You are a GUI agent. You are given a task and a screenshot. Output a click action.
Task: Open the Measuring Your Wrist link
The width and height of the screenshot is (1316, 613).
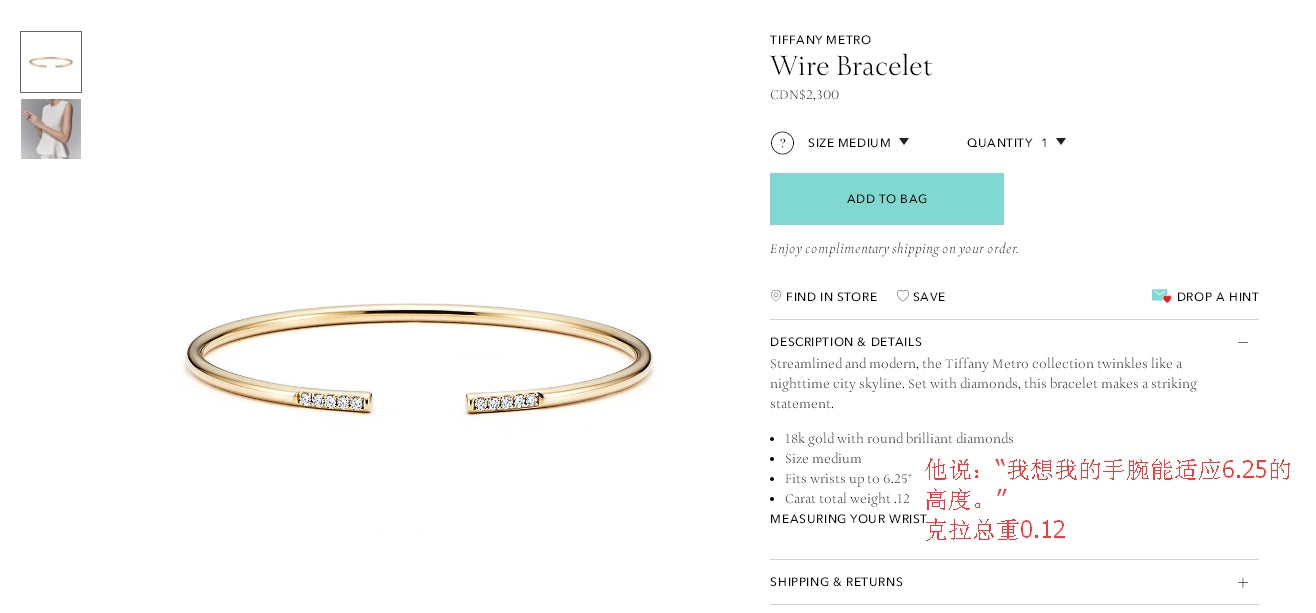pyautogui.click(x=849, y=519)
